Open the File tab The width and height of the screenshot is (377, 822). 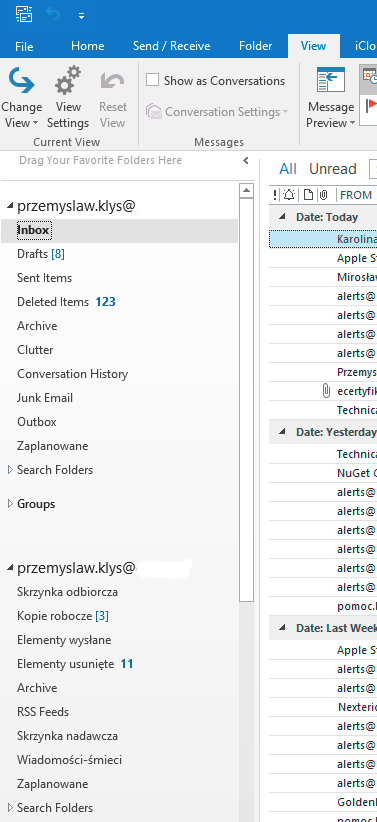click(24, 46)
